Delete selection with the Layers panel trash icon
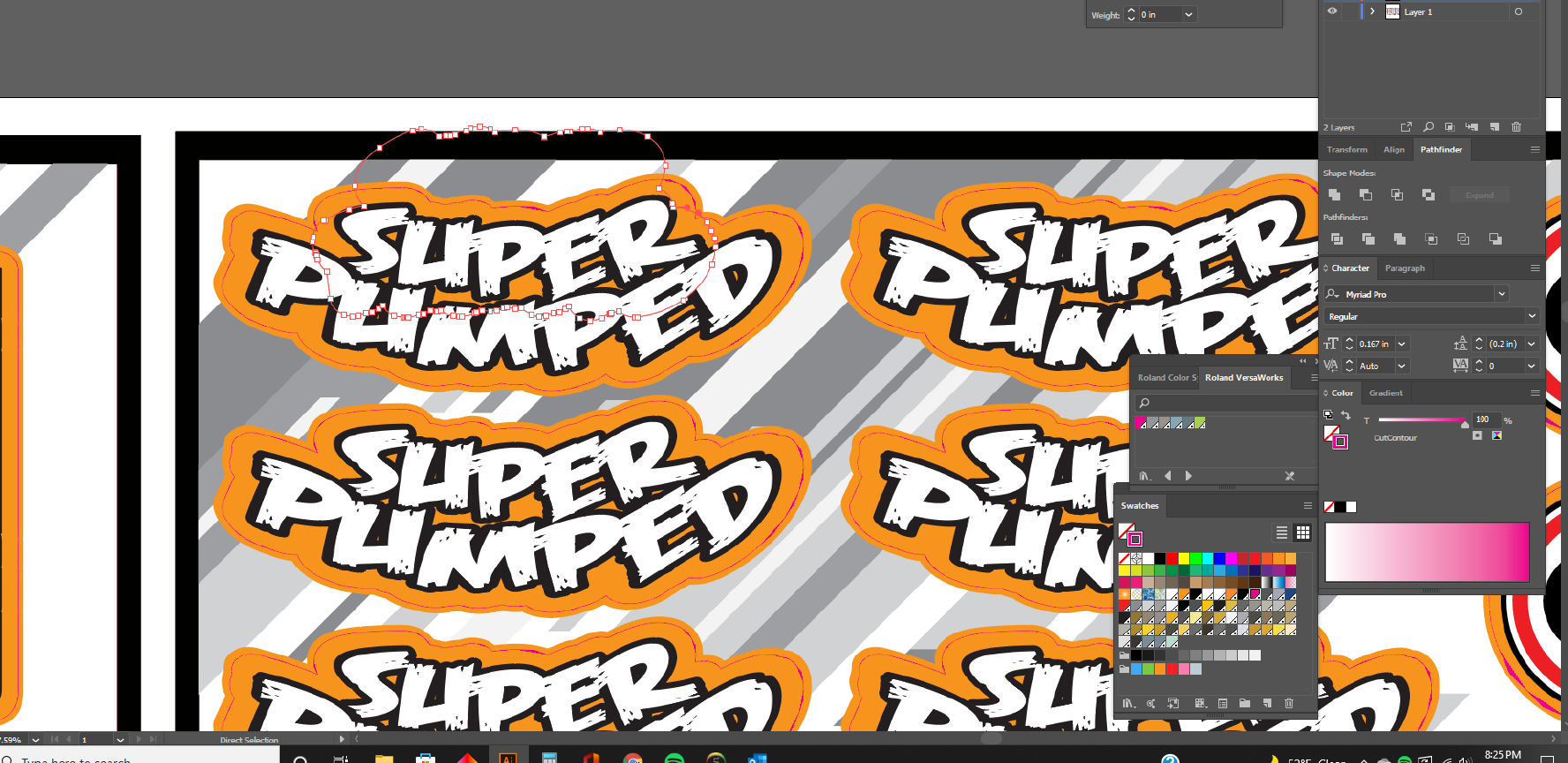The width and height of the screenshot is (1568, 763). point(1517,127)
